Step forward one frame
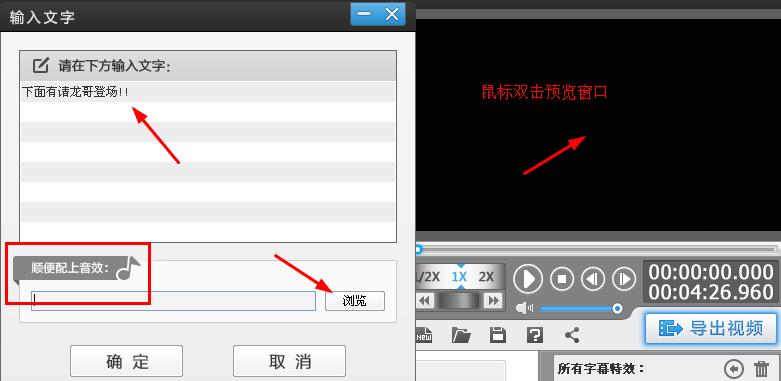Image resolution: width=781 pixels, height=381 pixels. [x=624, y=279]
